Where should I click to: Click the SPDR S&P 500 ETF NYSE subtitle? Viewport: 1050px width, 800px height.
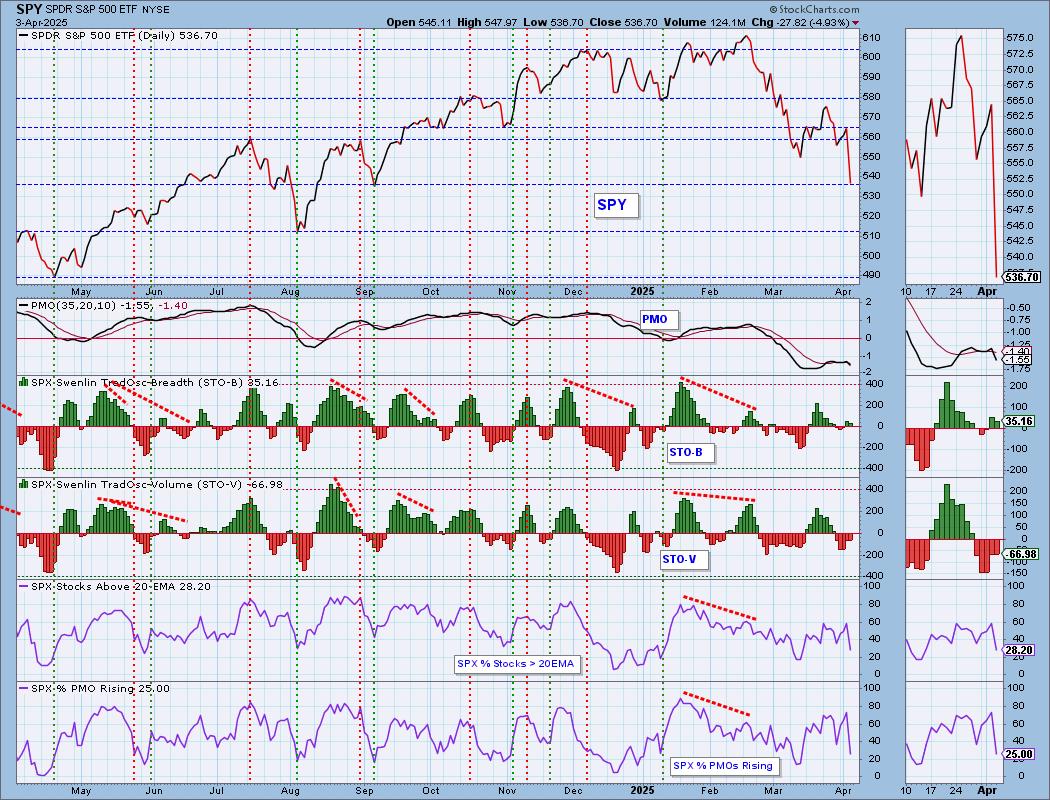tap(108, 9)
